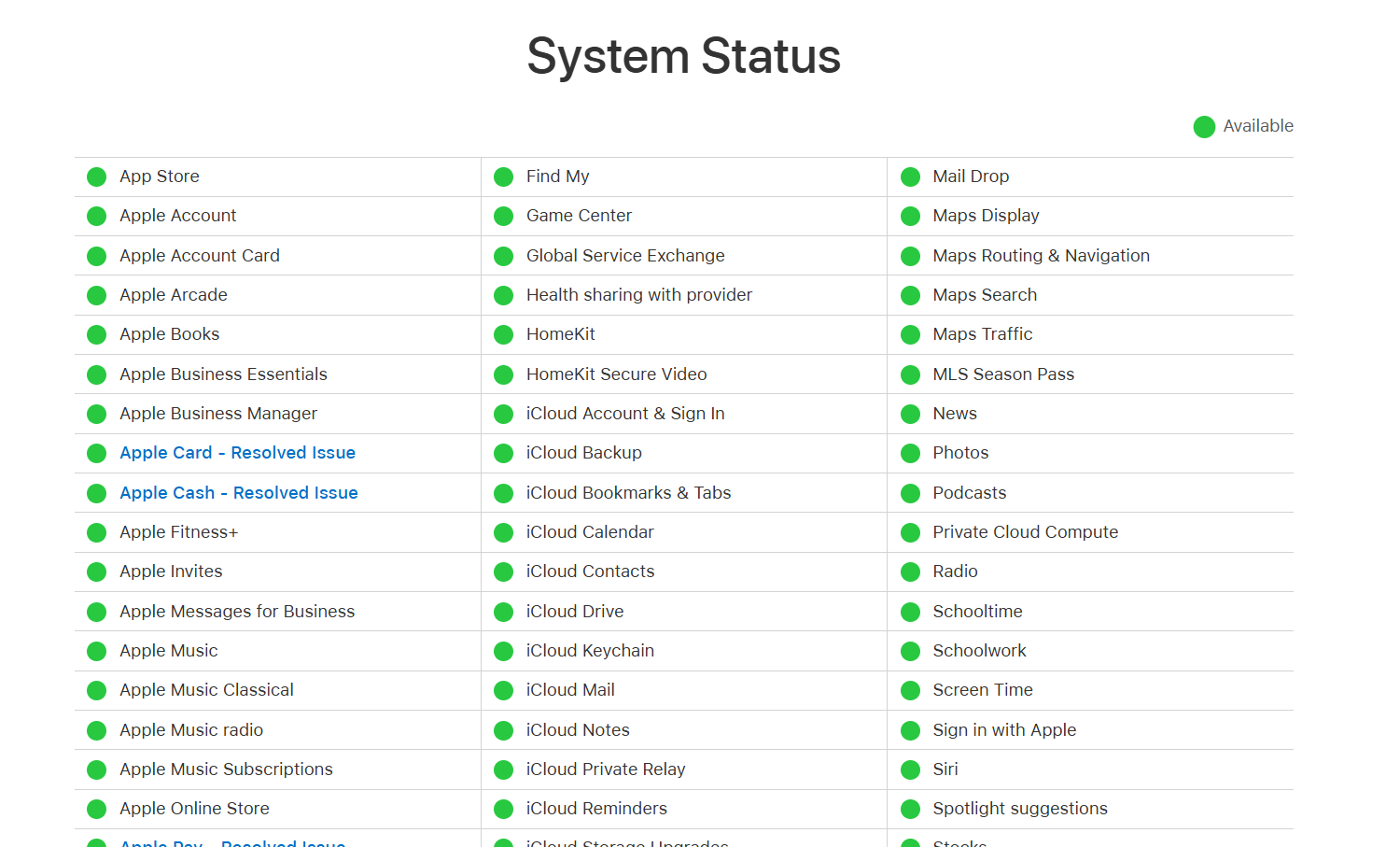
Task: Click the status dot beside iCloud Backup
Action: click(x=503, y=454)
